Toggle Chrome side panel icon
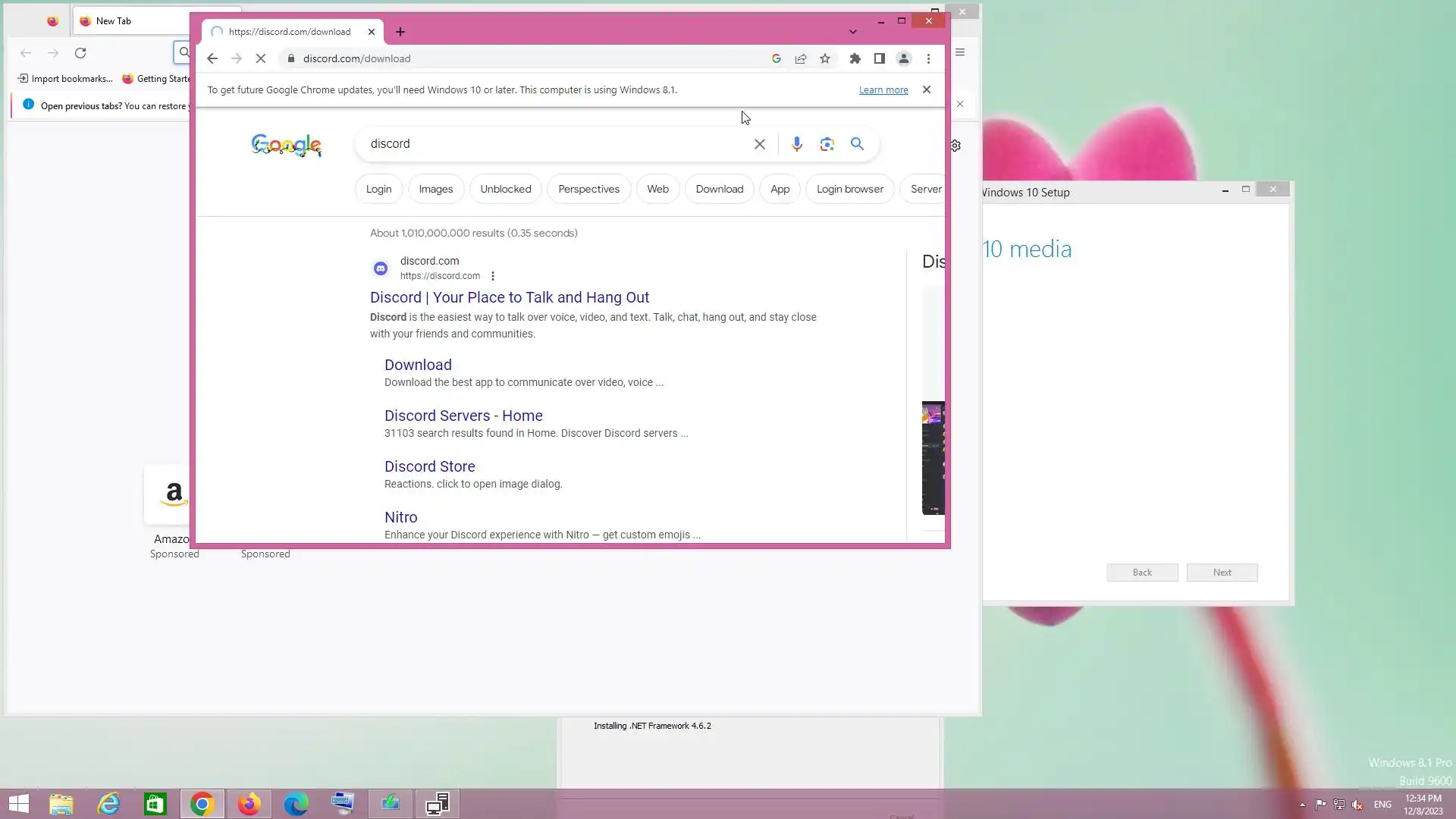The image size is (1456, 819). (x=880, y=58)
